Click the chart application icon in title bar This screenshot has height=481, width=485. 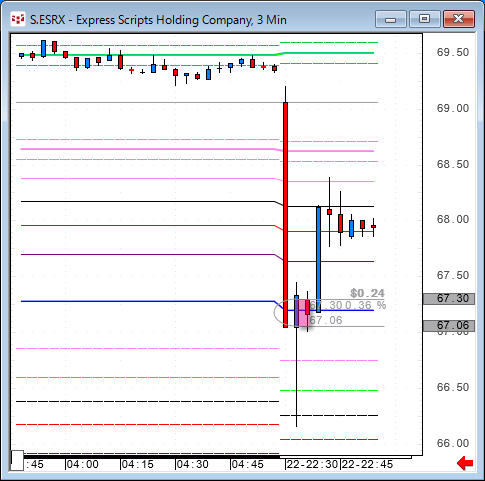[x=18, y=20]
